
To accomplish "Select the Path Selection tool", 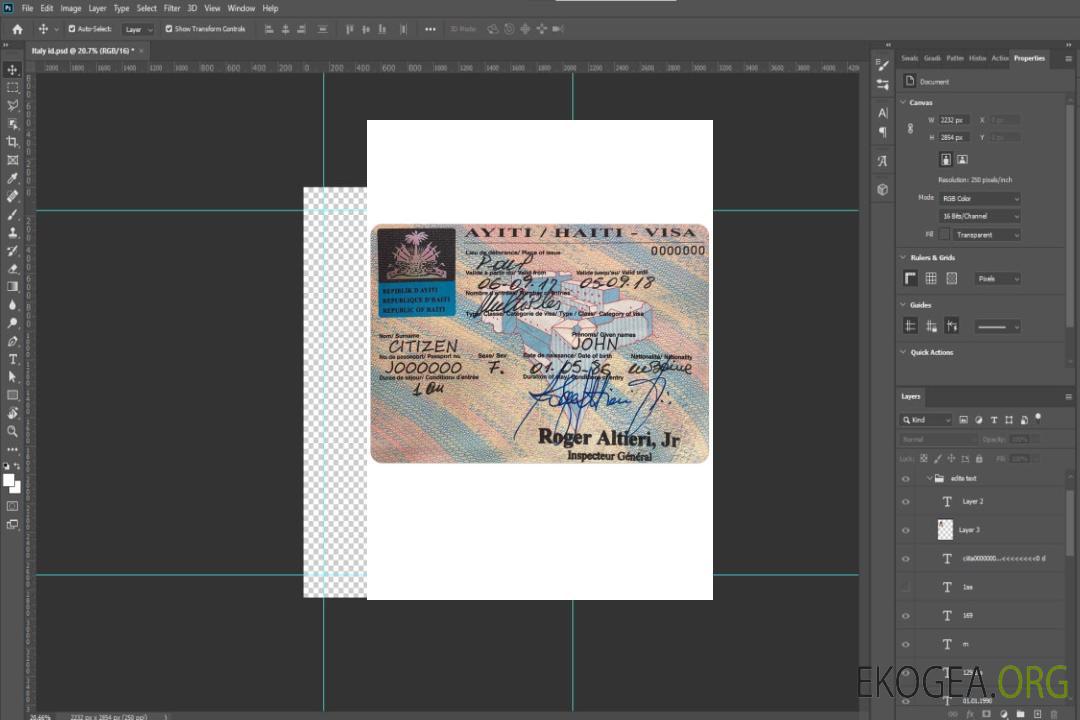I will 12,377.
